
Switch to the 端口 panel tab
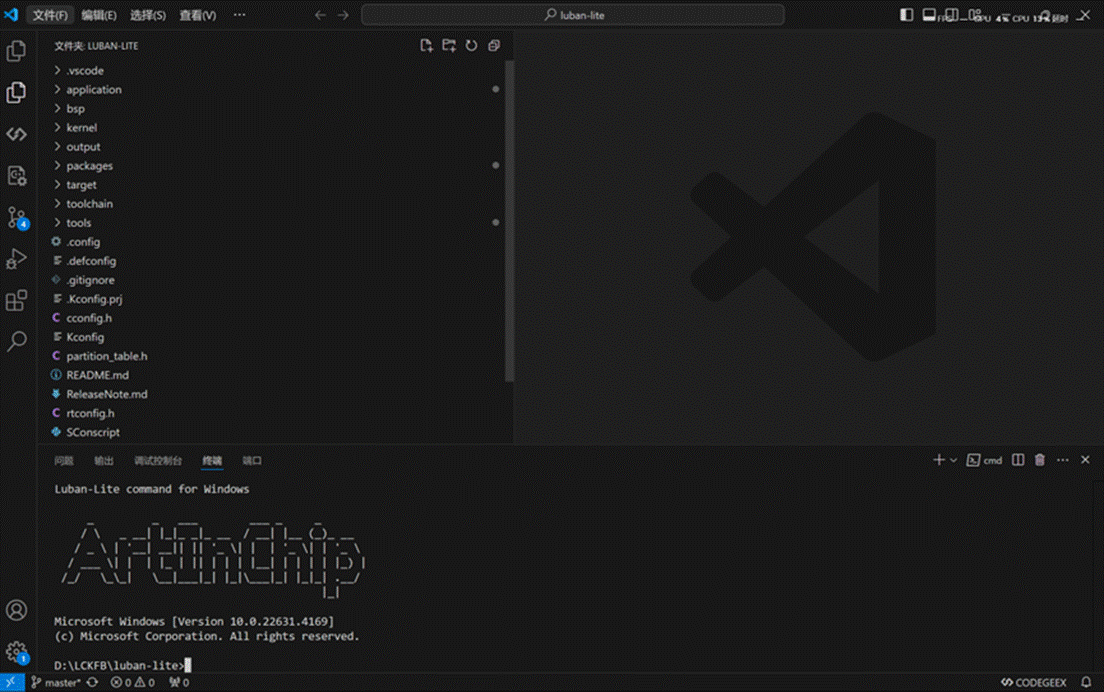pos(252,460)
